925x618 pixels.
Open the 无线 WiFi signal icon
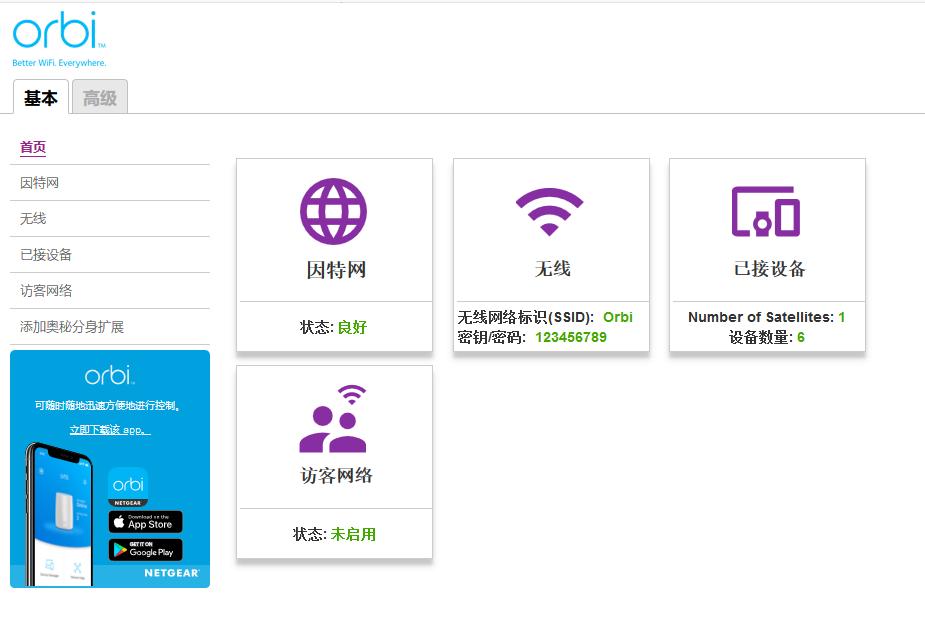(549, 212)
